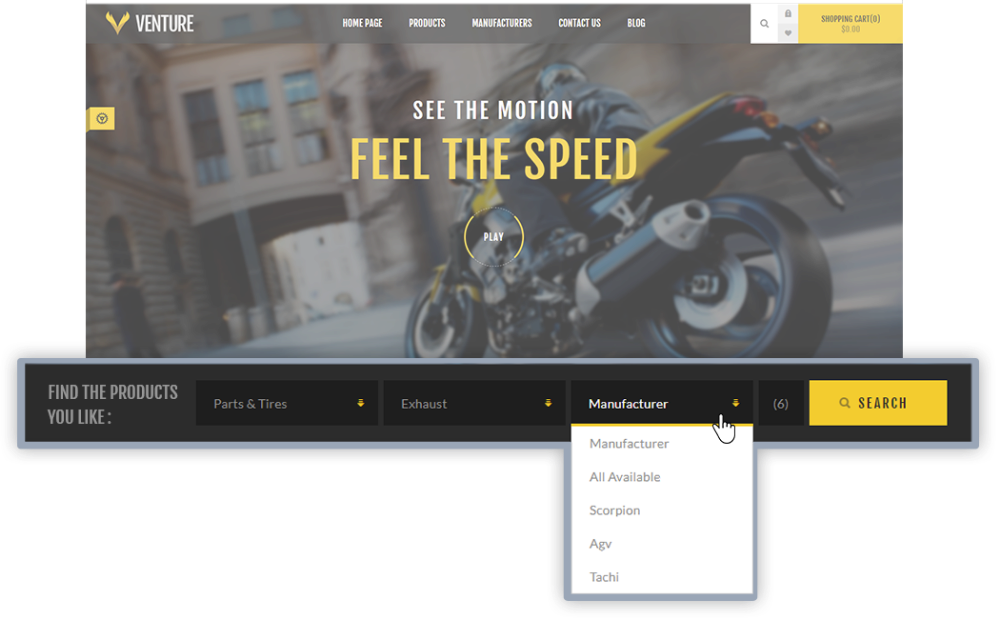Viewport: 1000px width, 619px height.
Task: Open the Products navigation menu
Action: (x=427, y=23)
